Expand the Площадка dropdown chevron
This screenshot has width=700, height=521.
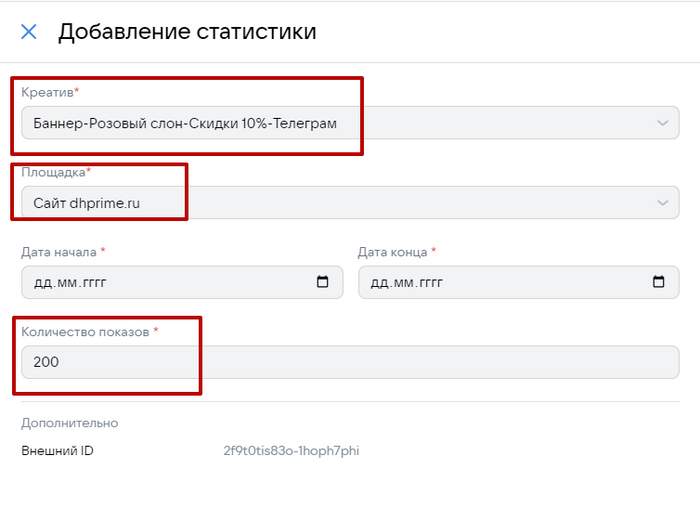pyautogui.click(x=662, y=203)
